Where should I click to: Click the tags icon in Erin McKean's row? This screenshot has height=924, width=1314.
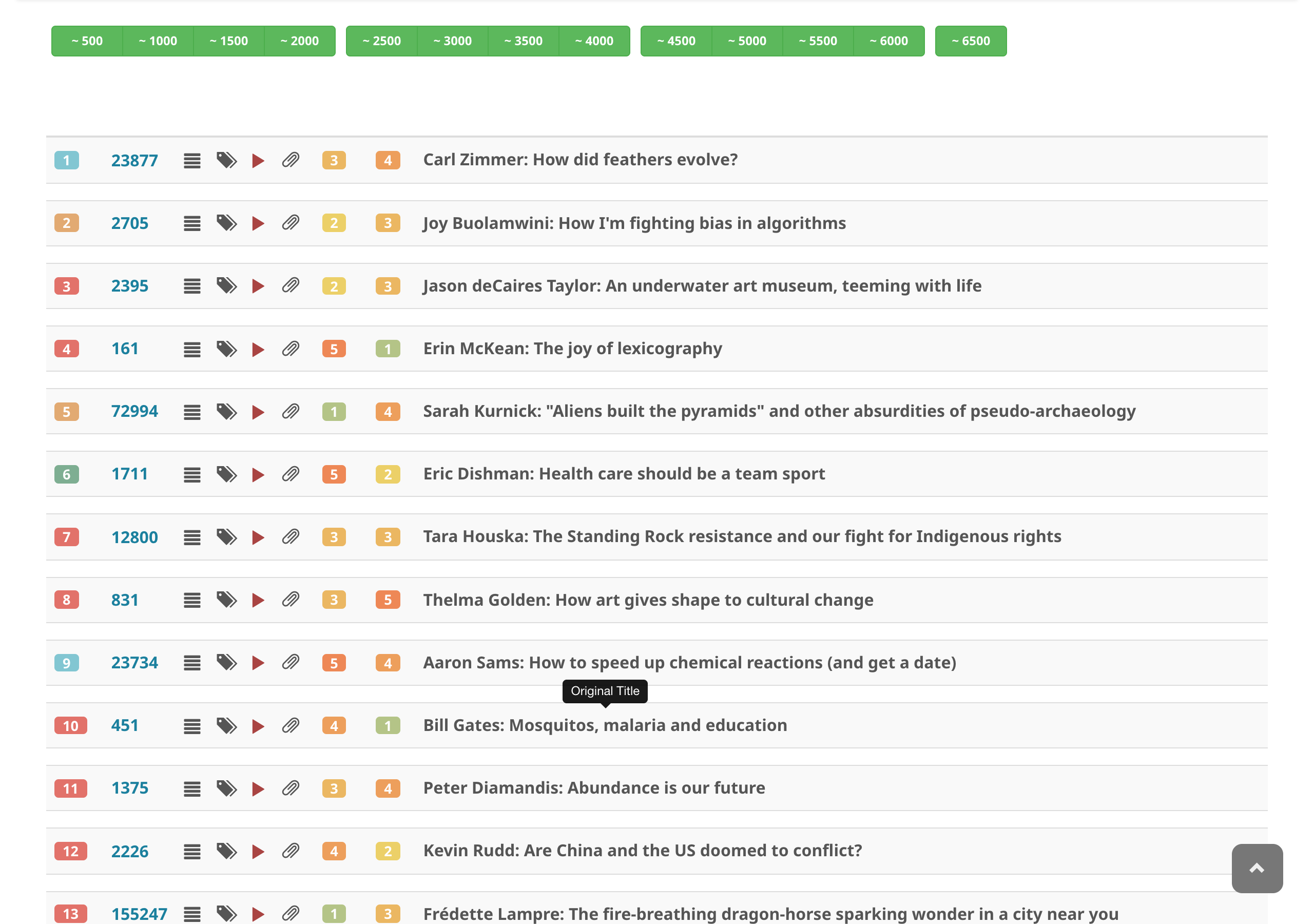coord(227,349)
